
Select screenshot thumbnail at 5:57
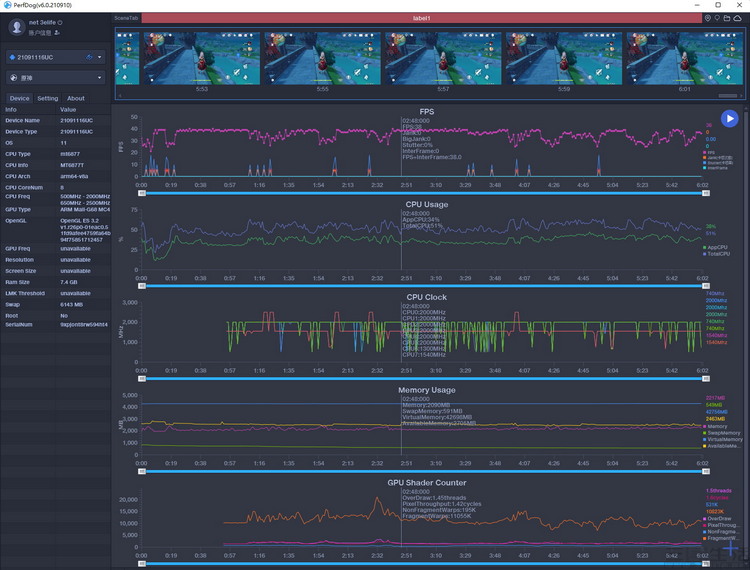coord(443,58)
